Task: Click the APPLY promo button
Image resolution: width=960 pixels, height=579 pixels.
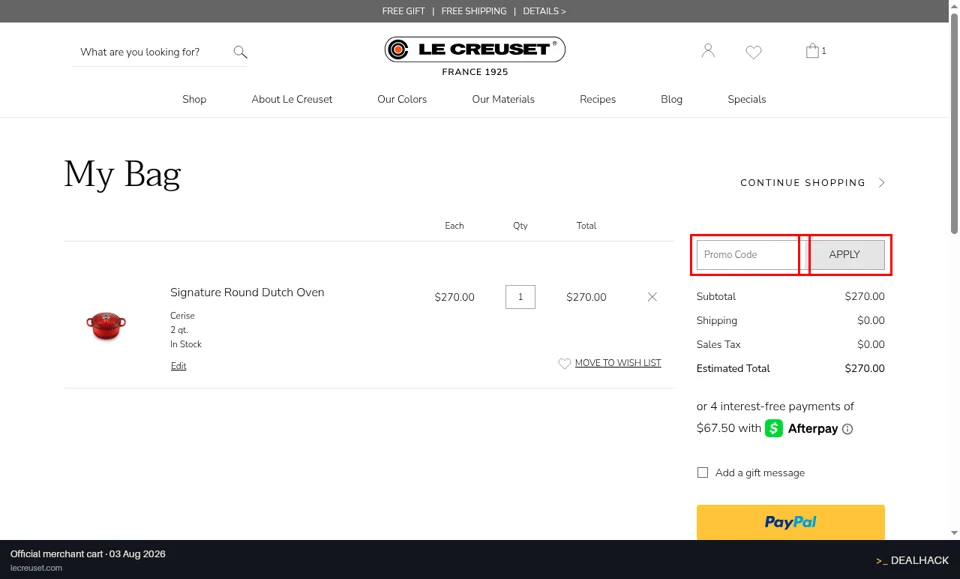Action: 844,255
